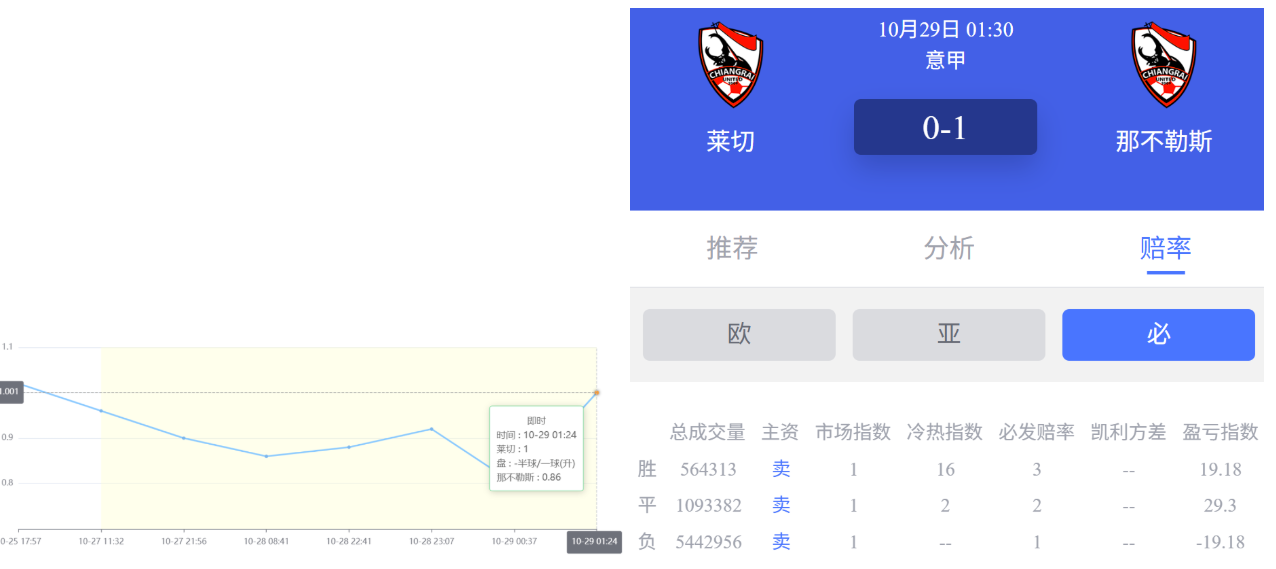The height and width of the screenshot is (569, 1276).
Task: Click the chart data point at 10-27 21:56
Action: 184,438
